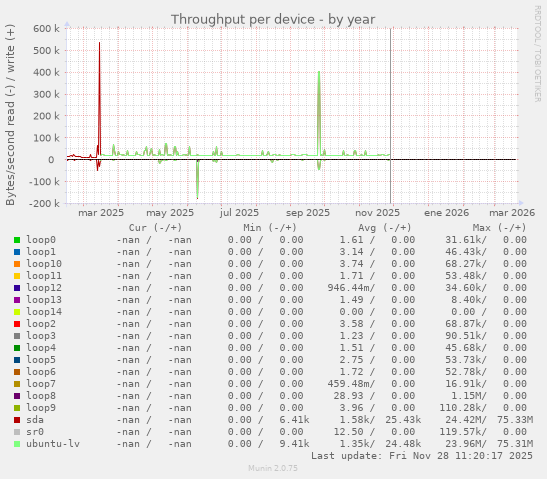
Task: Click the -200 k y-axis label
Action: click(x=44, y=203)
